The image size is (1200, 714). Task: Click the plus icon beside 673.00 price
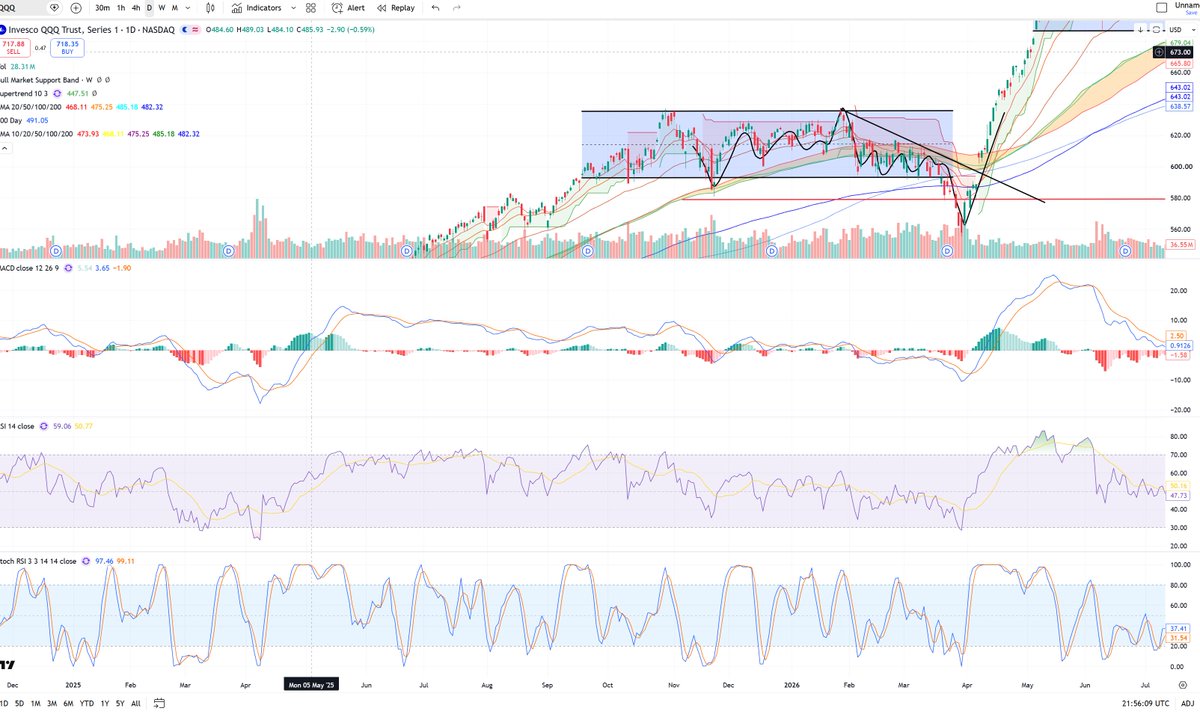1158,51
